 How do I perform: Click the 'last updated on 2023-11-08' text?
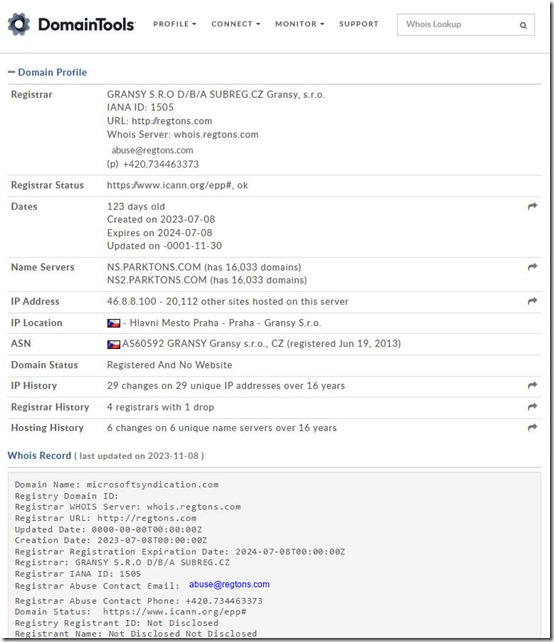[139, 456]
